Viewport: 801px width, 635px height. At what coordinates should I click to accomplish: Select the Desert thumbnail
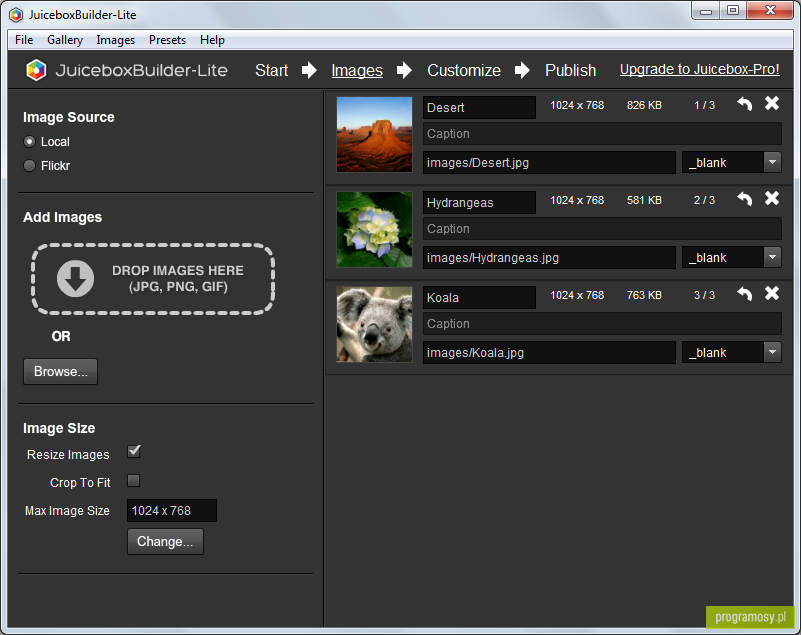374,134
